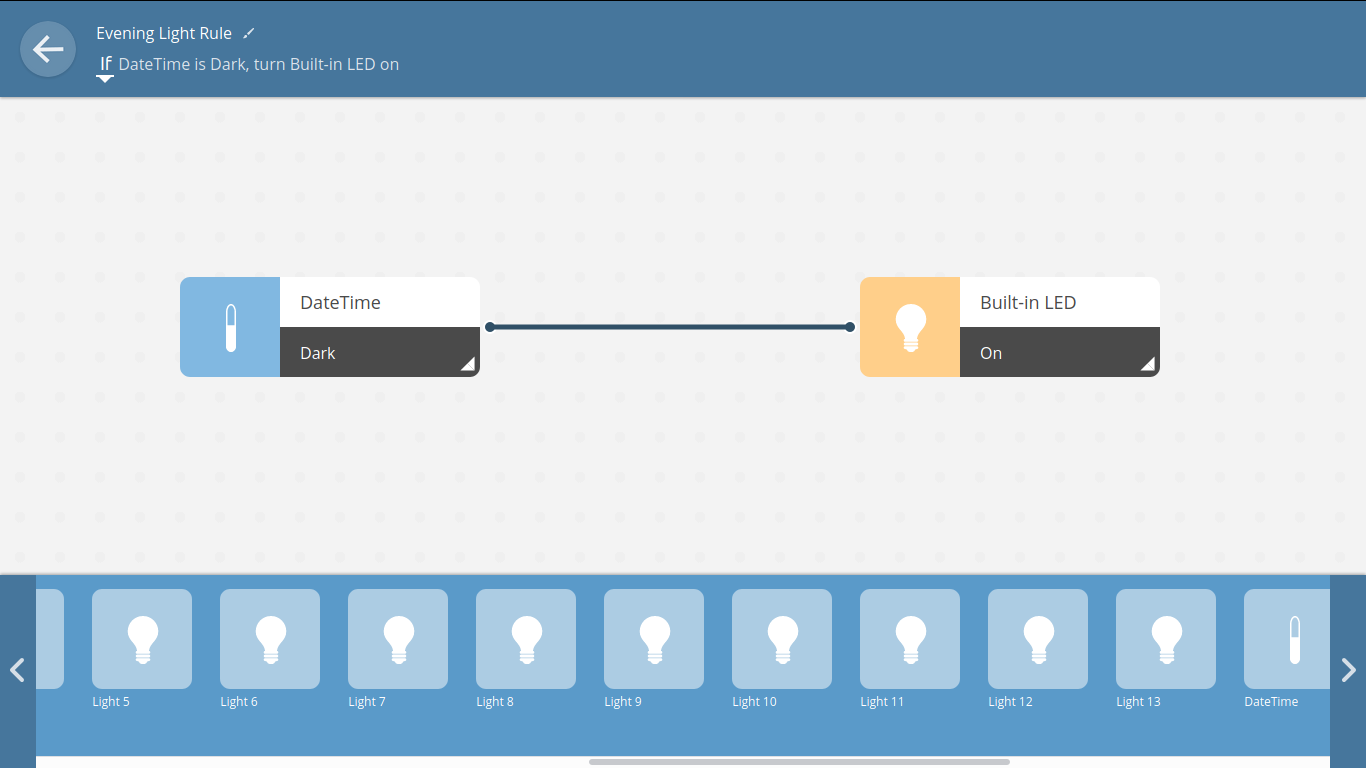Select the Light 5 device icon
Image resolution: width=1366 pixels, height=768 pixels.
[x=141, y=639]
